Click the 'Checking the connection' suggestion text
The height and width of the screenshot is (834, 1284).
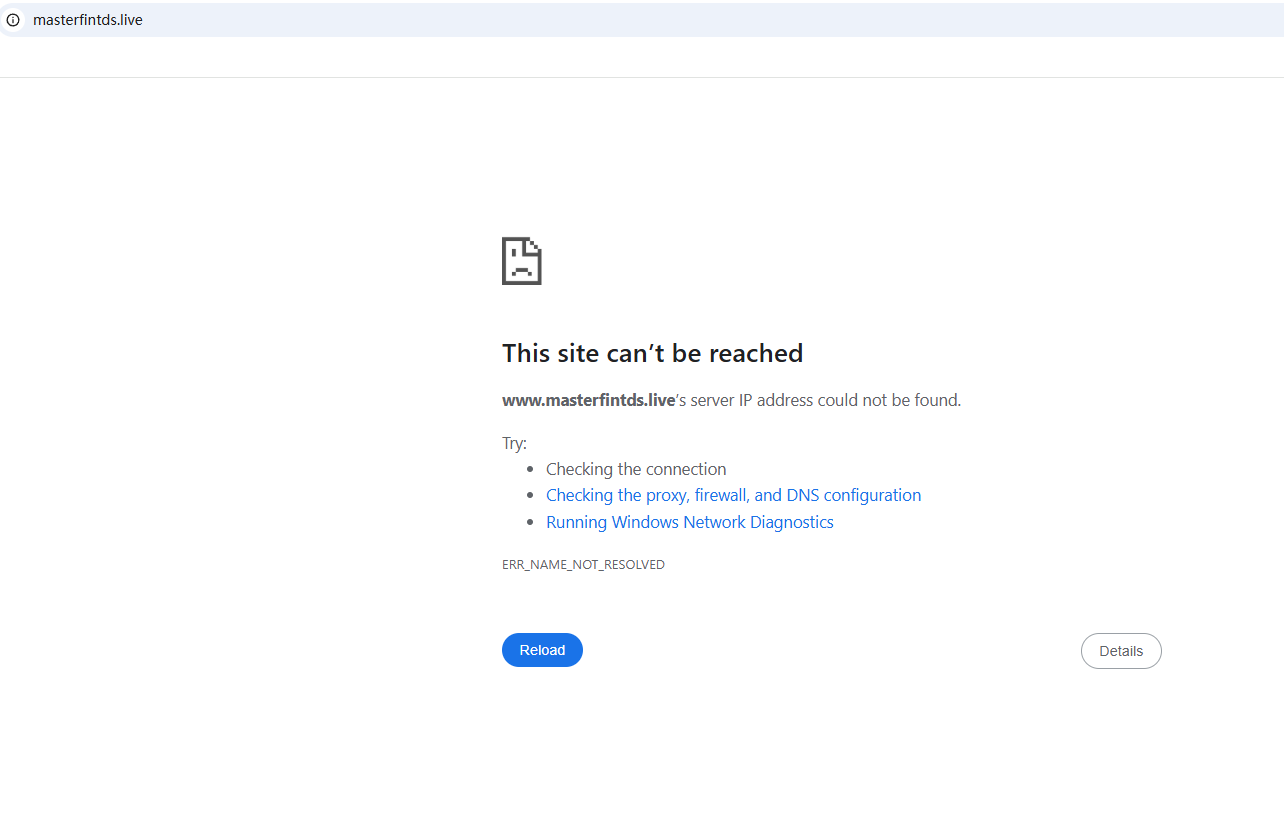636,469
